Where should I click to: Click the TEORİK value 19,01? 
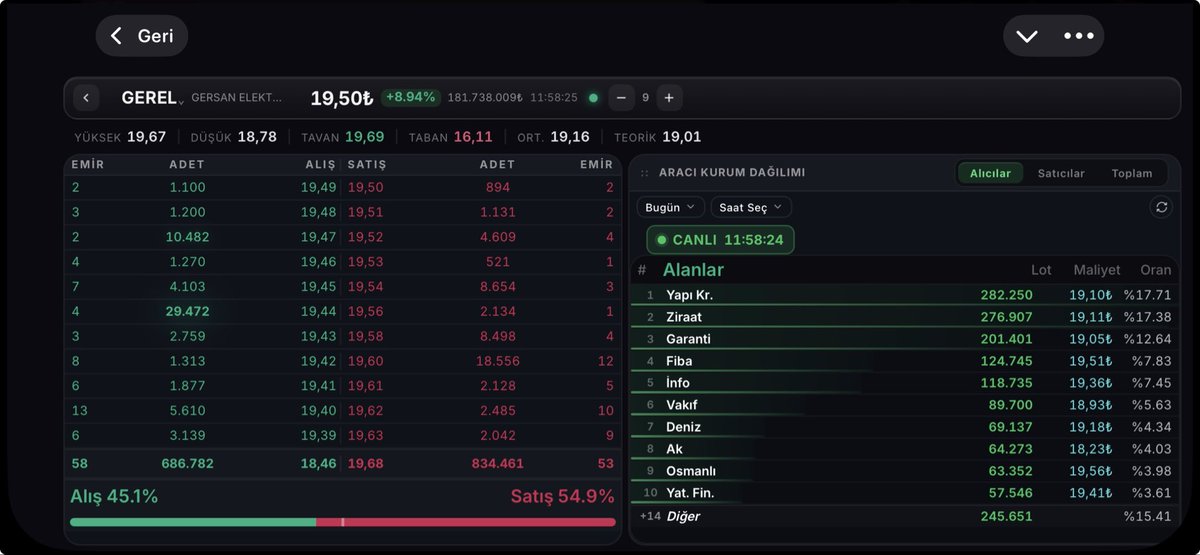tap(681, 137)
